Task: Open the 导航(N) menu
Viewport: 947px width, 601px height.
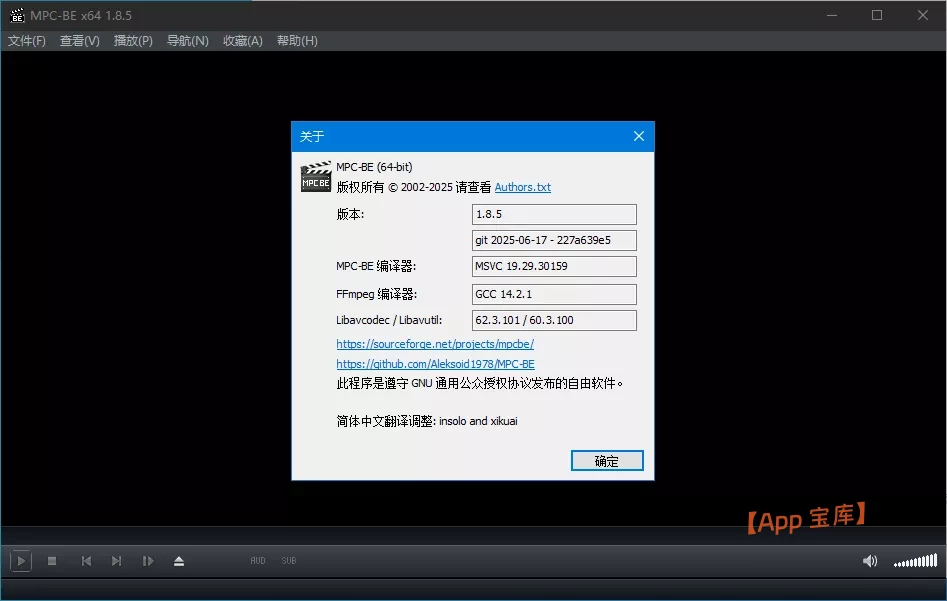Action: [186, 41]
